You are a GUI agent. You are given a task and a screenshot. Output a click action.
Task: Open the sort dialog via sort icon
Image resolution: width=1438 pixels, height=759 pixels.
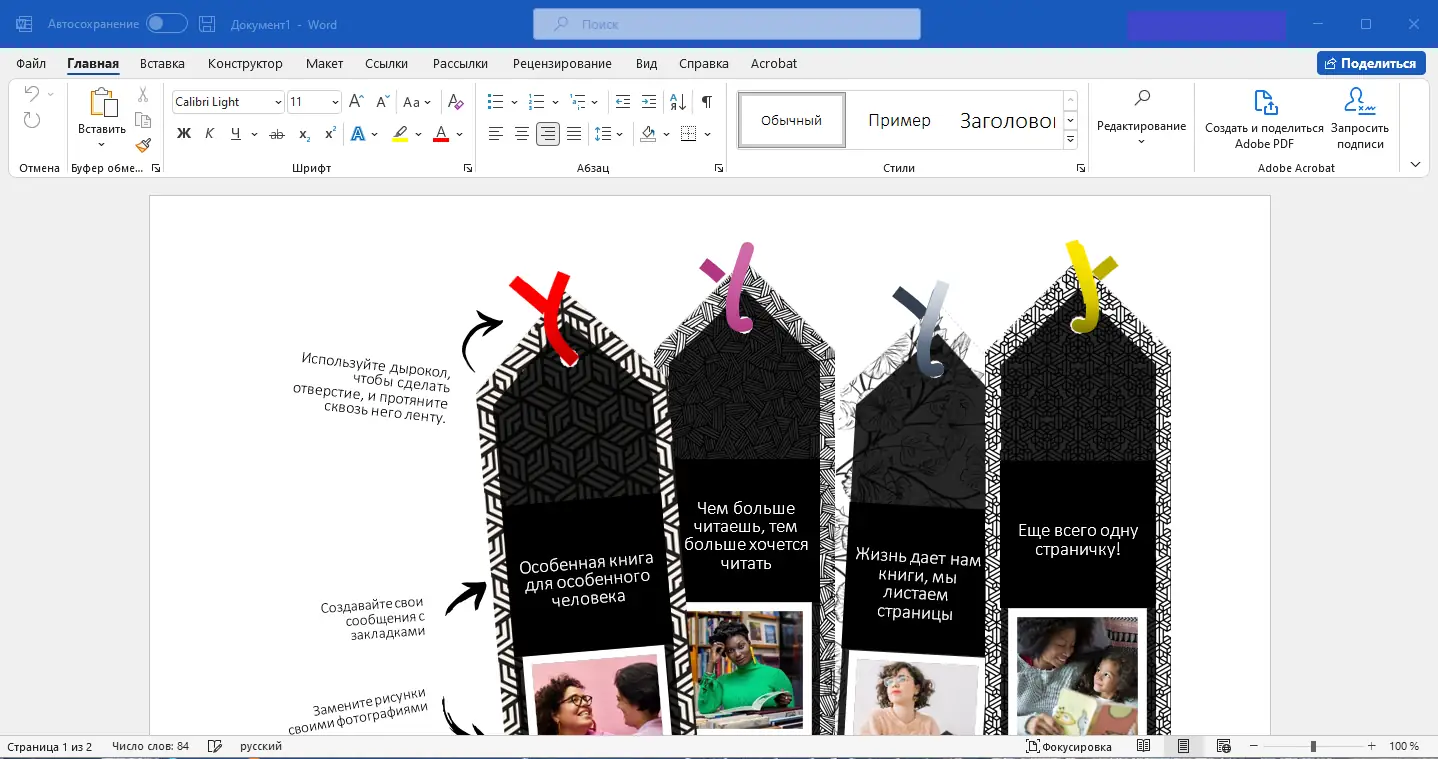(x=677, y=102)
